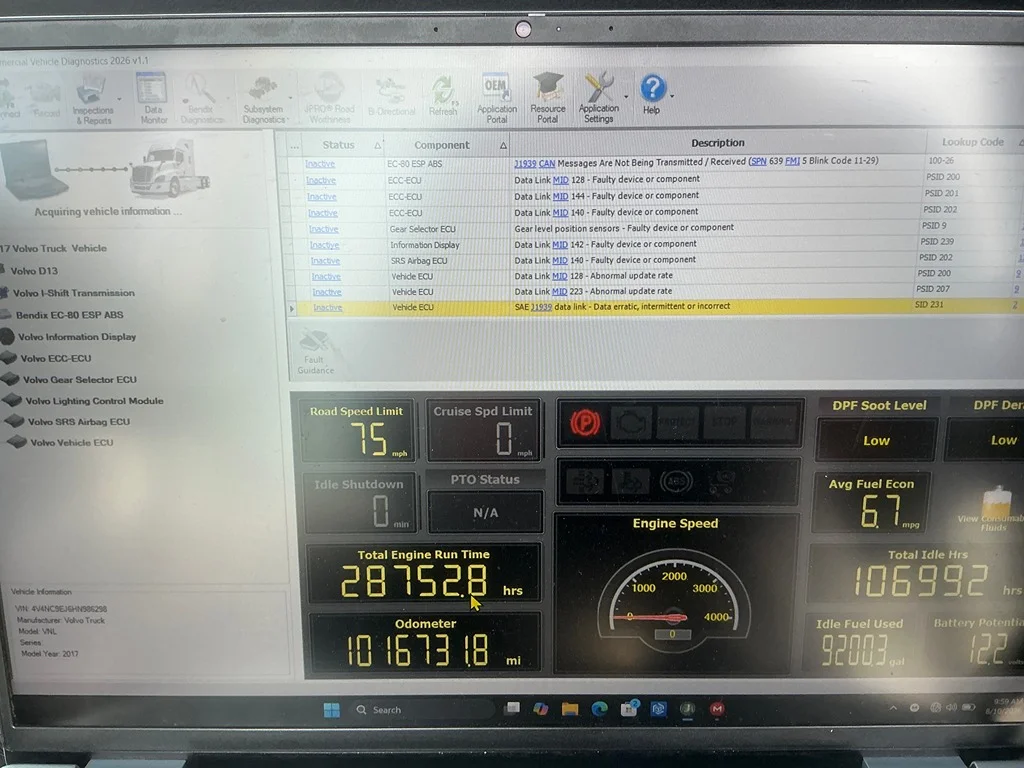1024x768 pixels.
Task: Open the Resource Portal icon
Action: (547, 97)
